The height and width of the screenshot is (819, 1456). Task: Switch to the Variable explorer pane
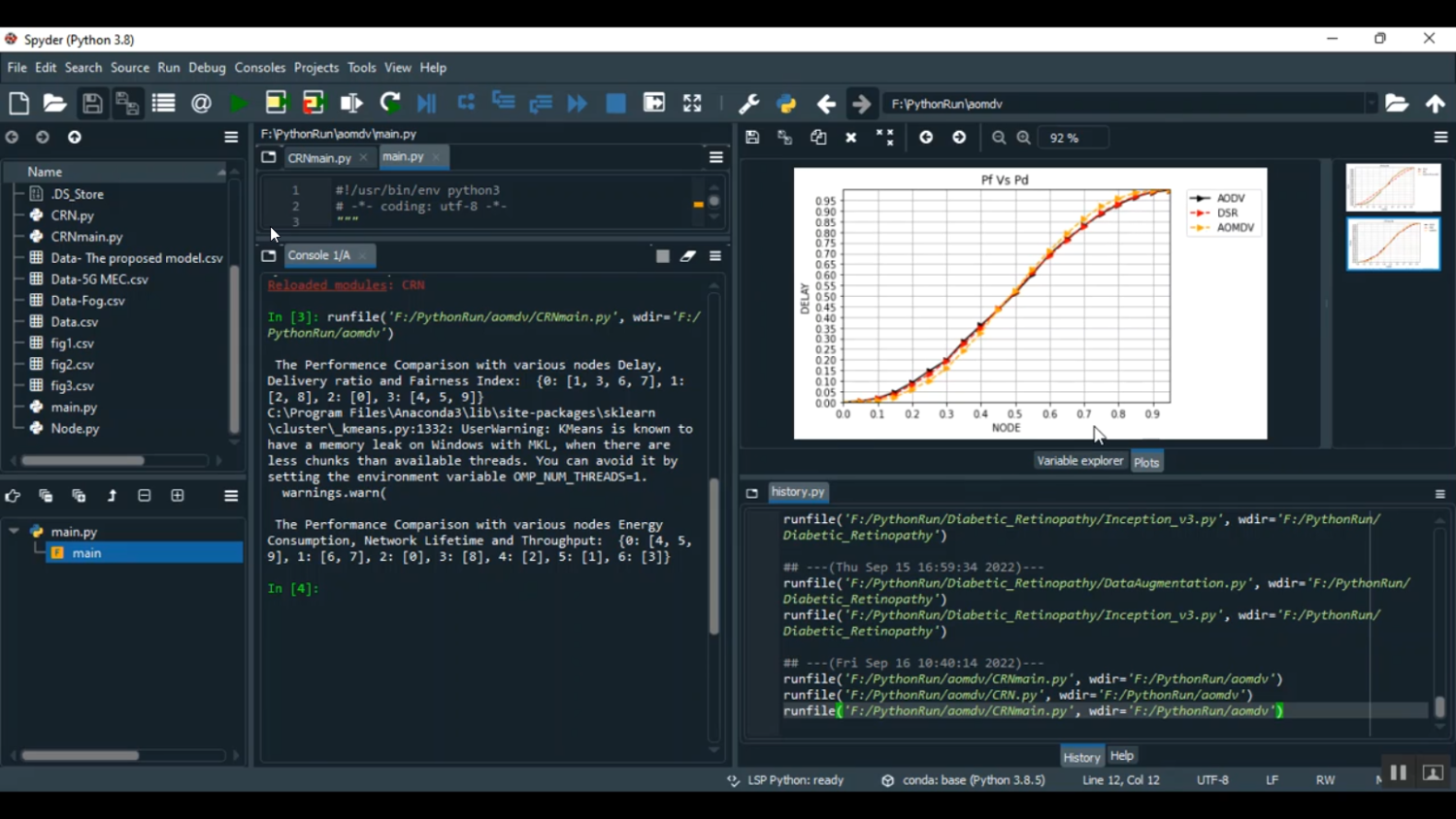click(x=1079, y=461)
